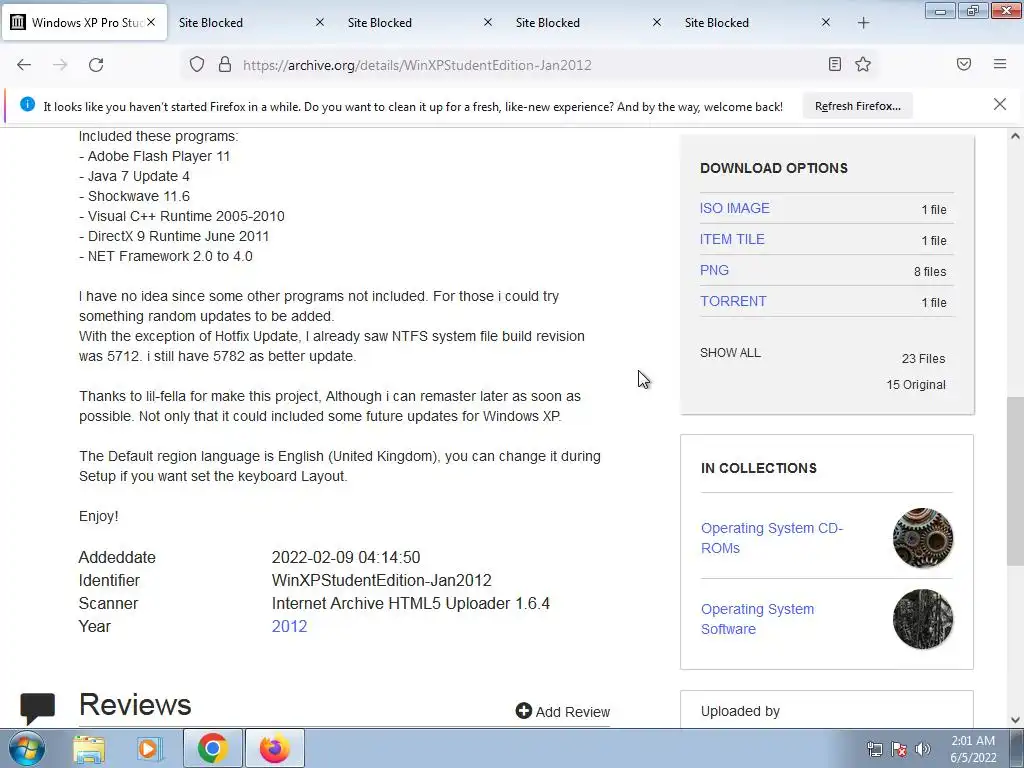Screen dimensions: 1024x768
Task: Dismiss the Refresh Firefox notification bar
Action: click(x=1000, y=104)
